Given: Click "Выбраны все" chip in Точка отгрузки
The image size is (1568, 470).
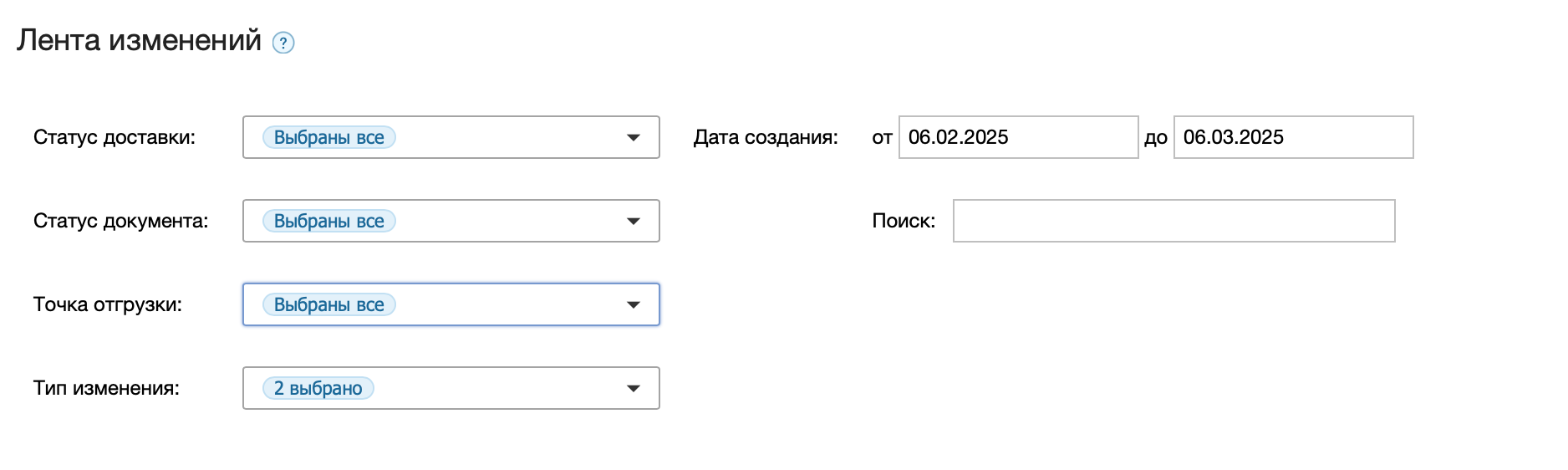Looking at the screenshot, I should (329, 304).
